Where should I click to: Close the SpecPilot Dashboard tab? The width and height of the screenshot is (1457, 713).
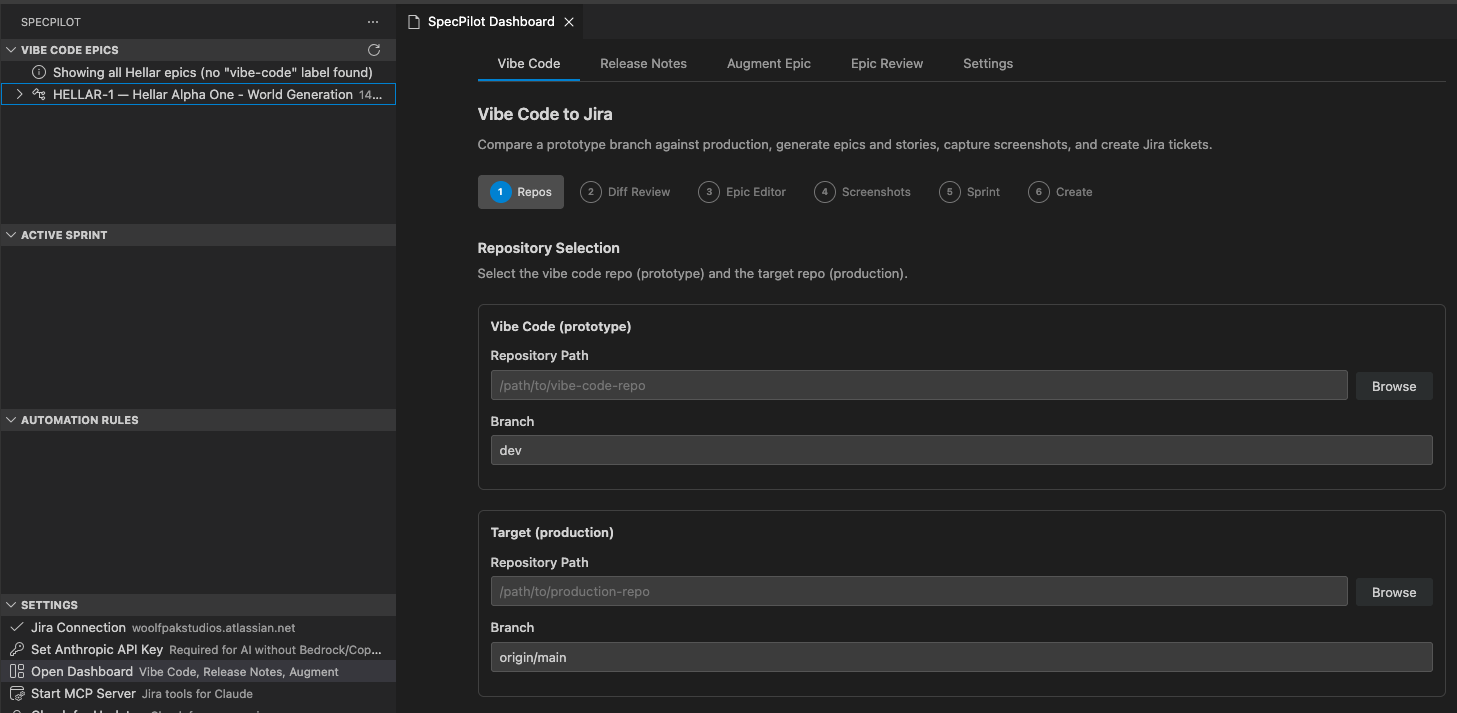point(569,22)
